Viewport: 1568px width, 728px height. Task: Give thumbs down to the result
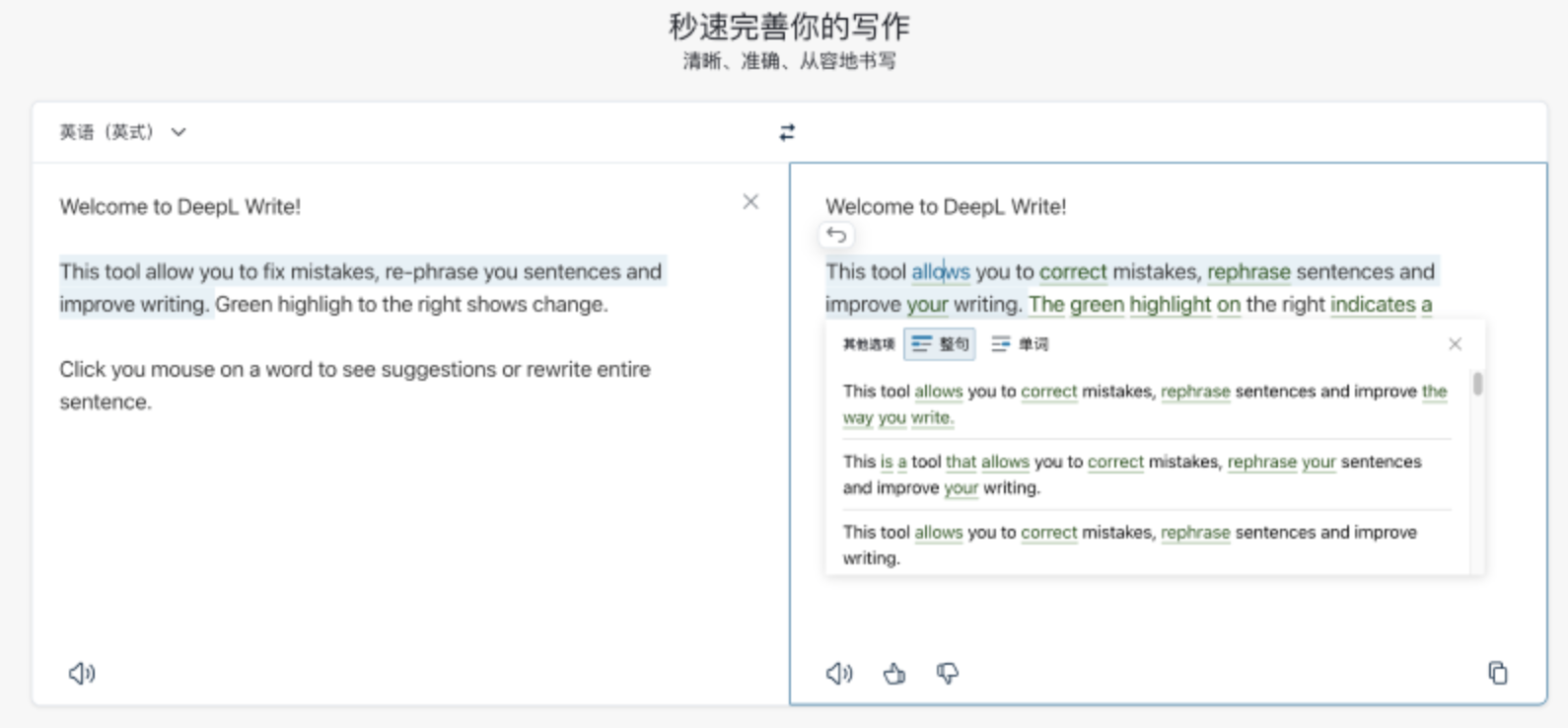point(947,674)
